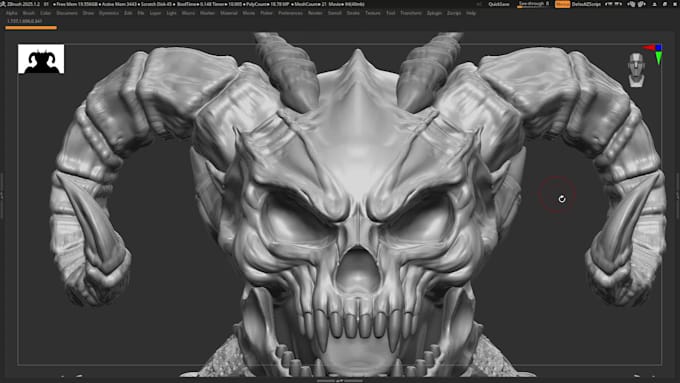The height and width of the screenshot is (383, 680).
Task: Click the previous UI layout arrows icon
Action: coord(609,4)
